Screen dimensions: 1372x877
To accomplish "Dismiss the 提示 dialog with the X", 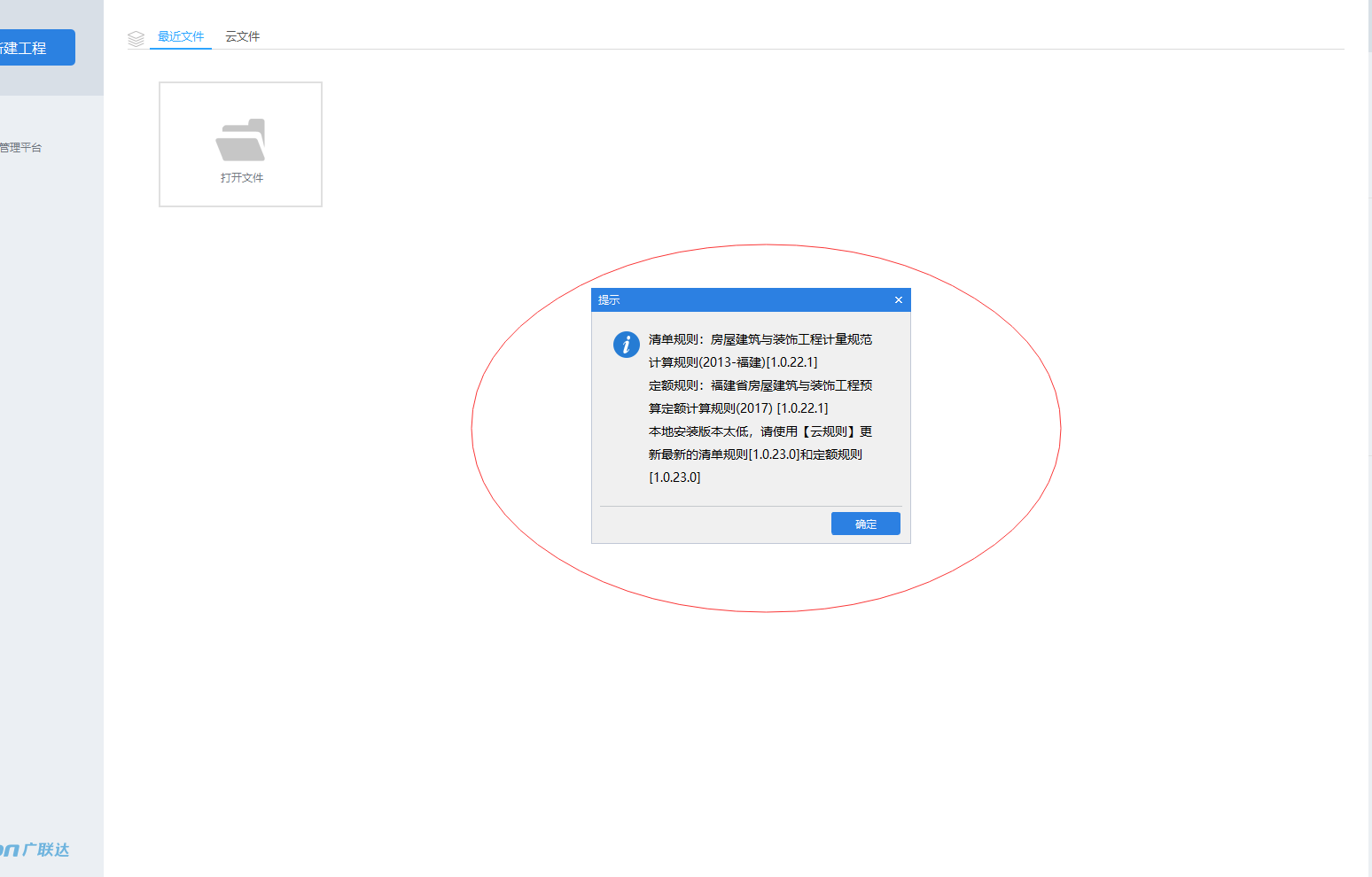I will click(898, 299).
